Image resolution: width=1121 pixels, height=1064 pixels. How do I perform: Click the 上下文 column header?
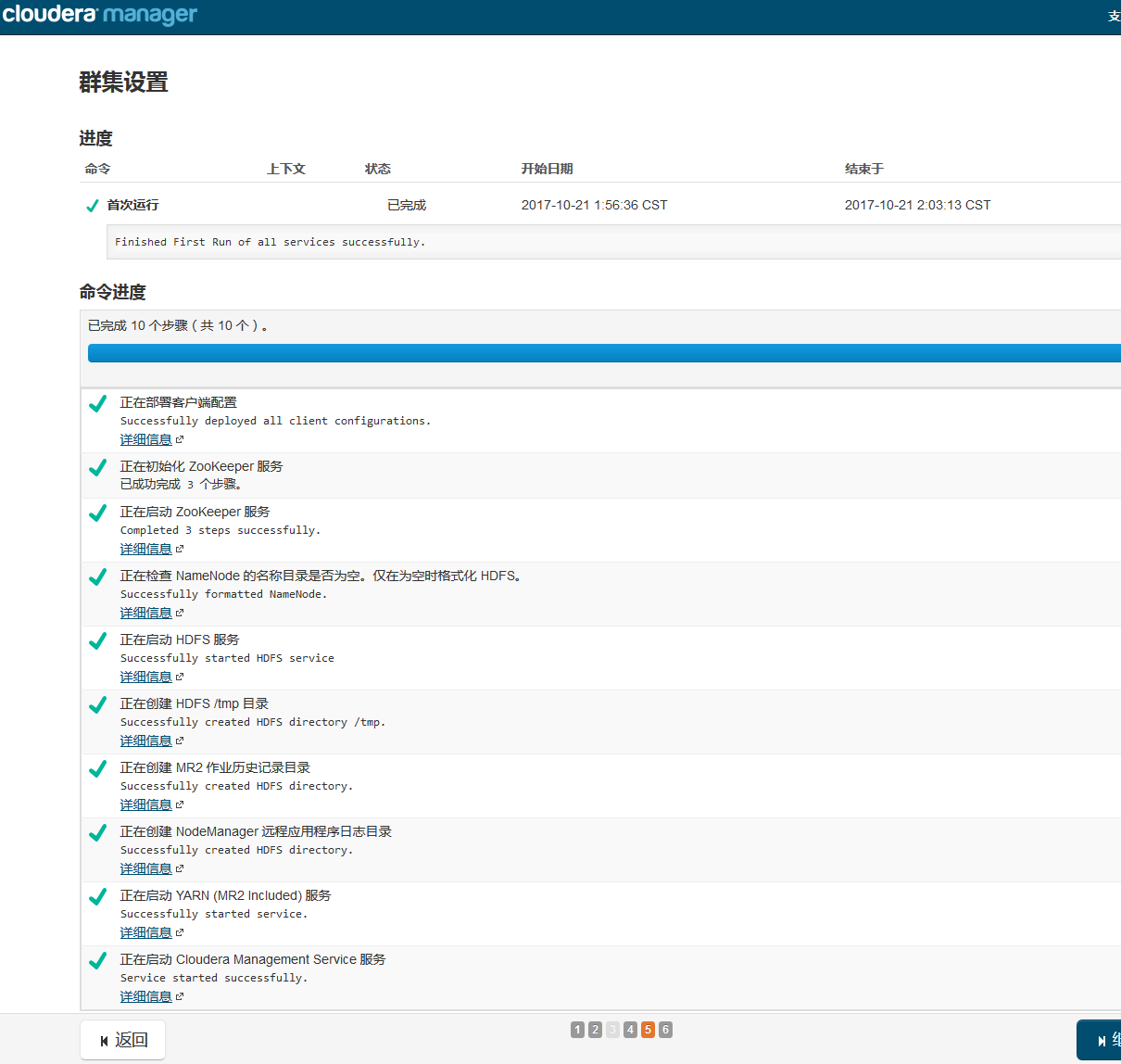pyautogui.click(x=286, y=169)
